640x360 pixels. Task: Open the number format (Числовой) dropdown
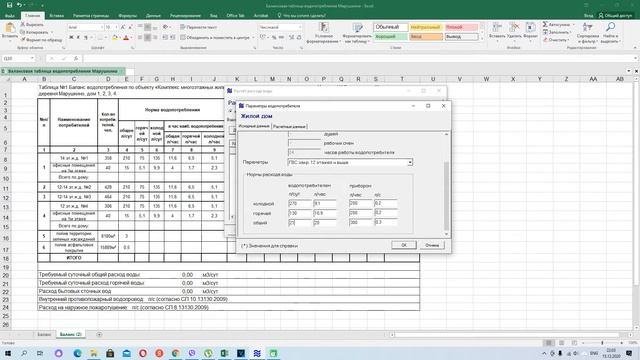(x=300, y=27)
